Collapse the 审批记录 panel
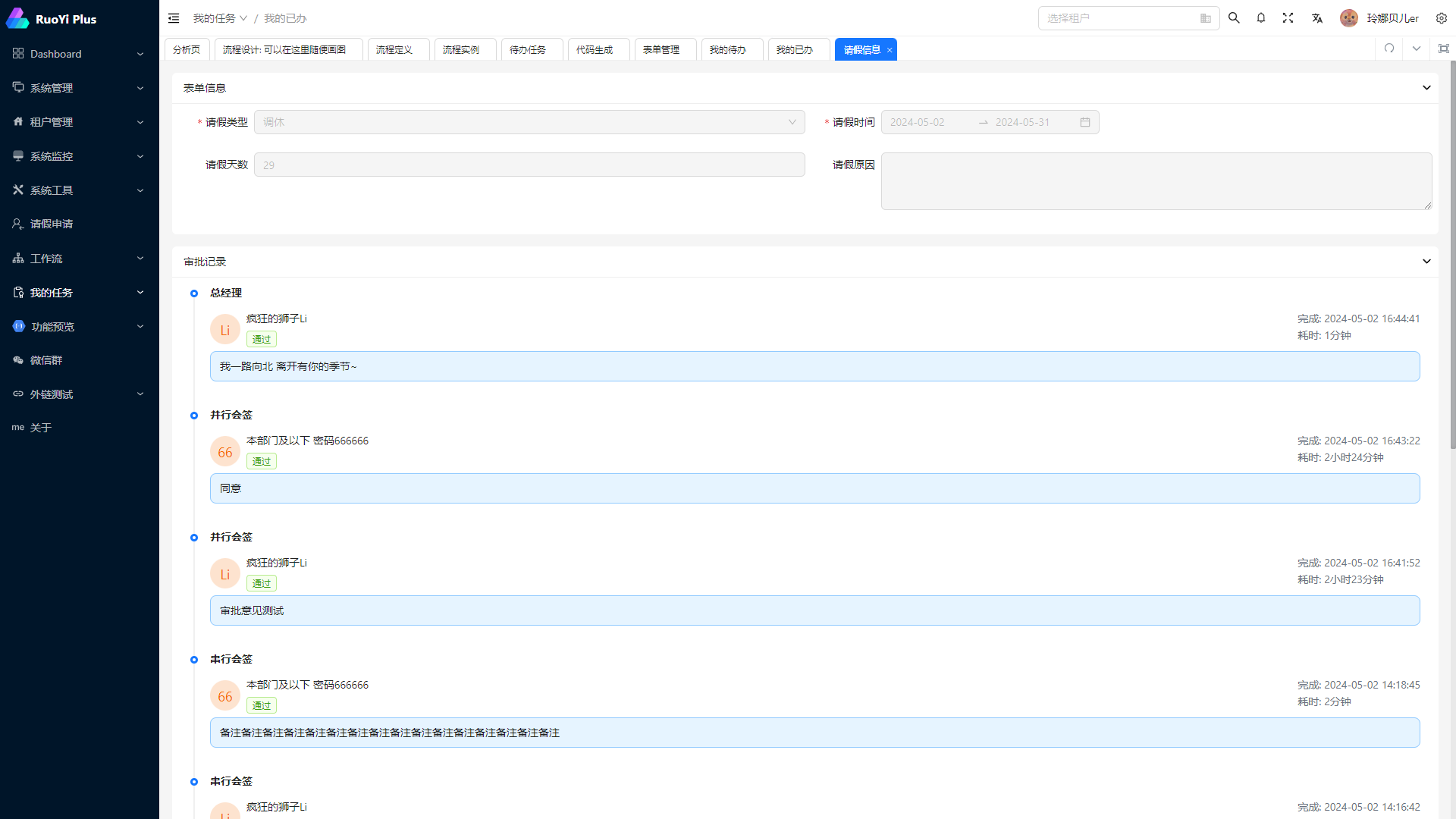 click(x=1426, y=262)
